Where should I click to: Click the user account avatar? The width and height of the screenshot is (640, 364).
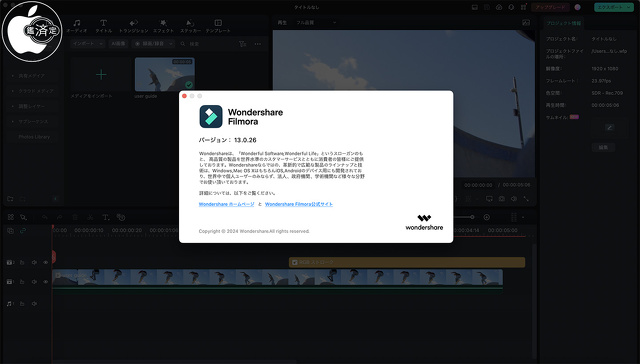578,7
